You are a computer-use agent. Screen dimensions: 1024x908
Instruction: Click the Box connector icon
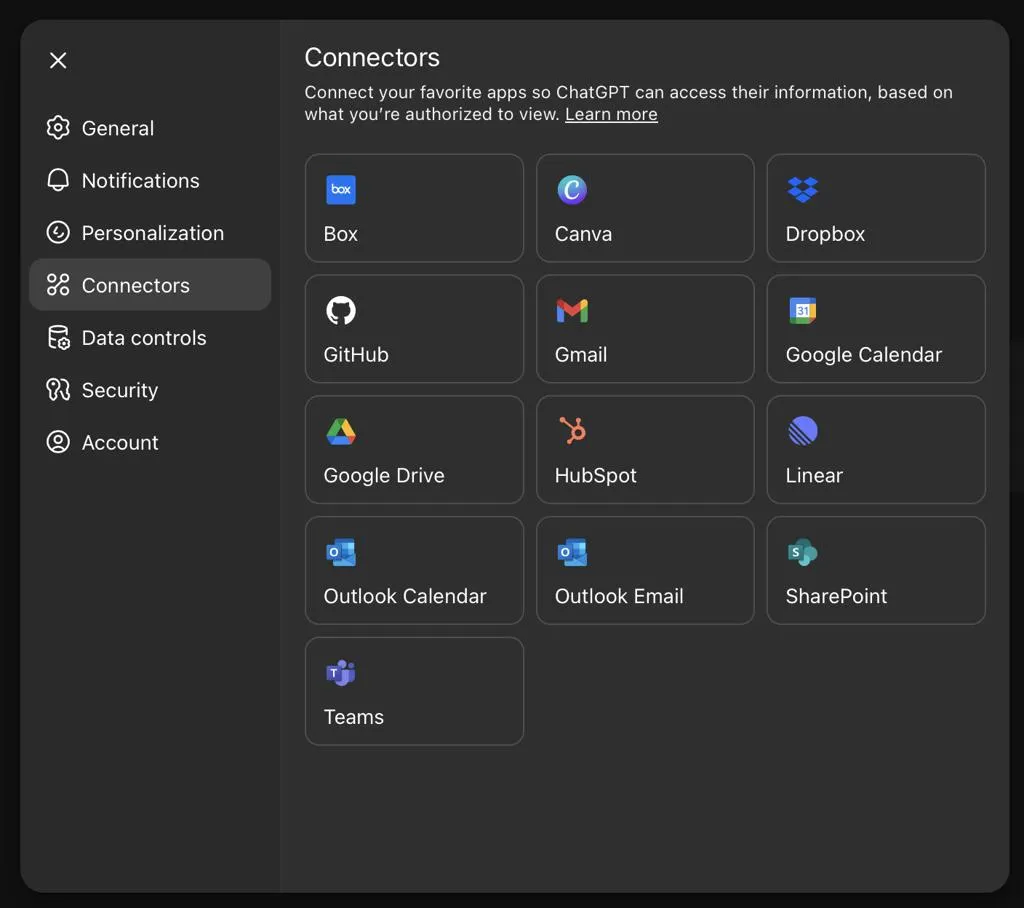341,190
